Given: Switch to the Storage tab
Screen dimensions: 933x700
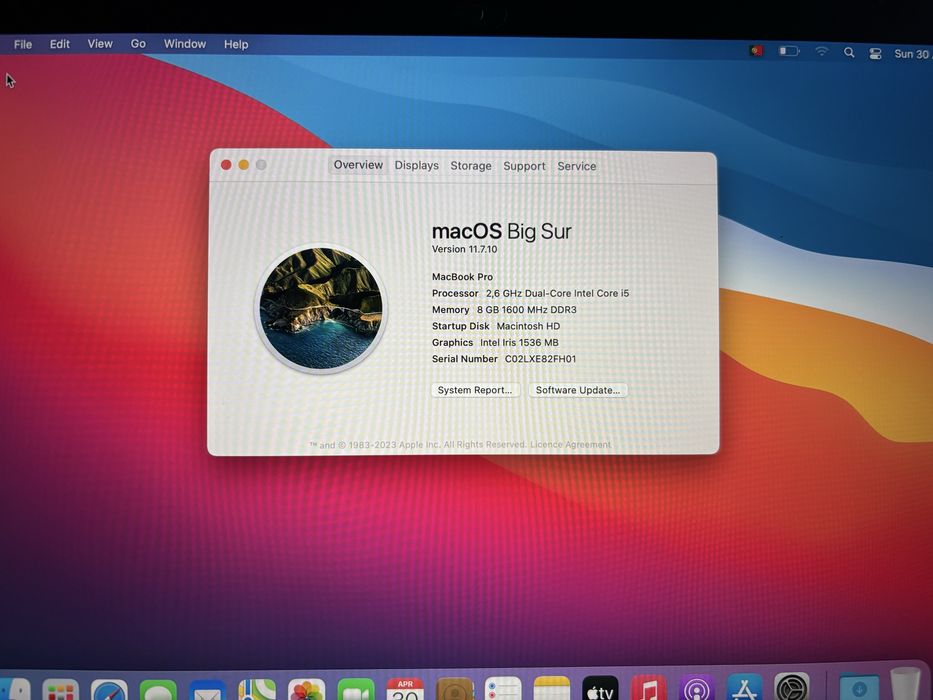Looking at the screenshot, I should [471, 166].
